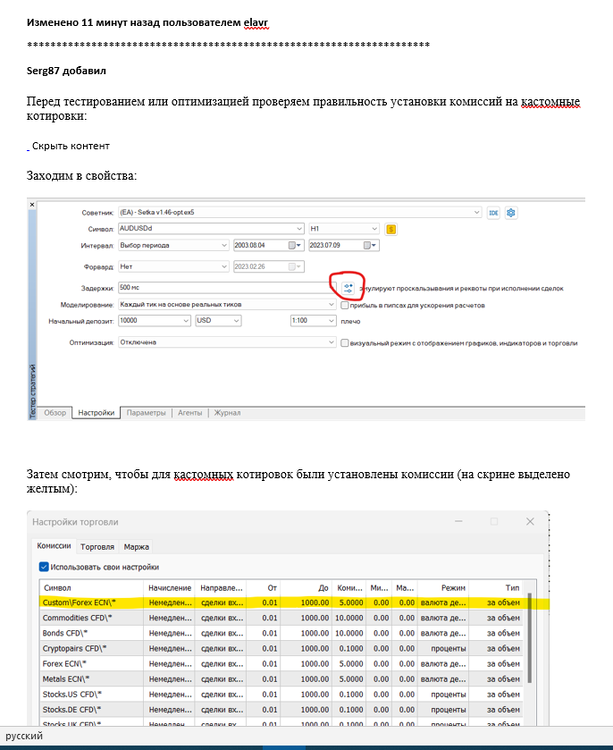Close the strategy tester panel with X
613x750 pixels.
click(x=32, y=205)
